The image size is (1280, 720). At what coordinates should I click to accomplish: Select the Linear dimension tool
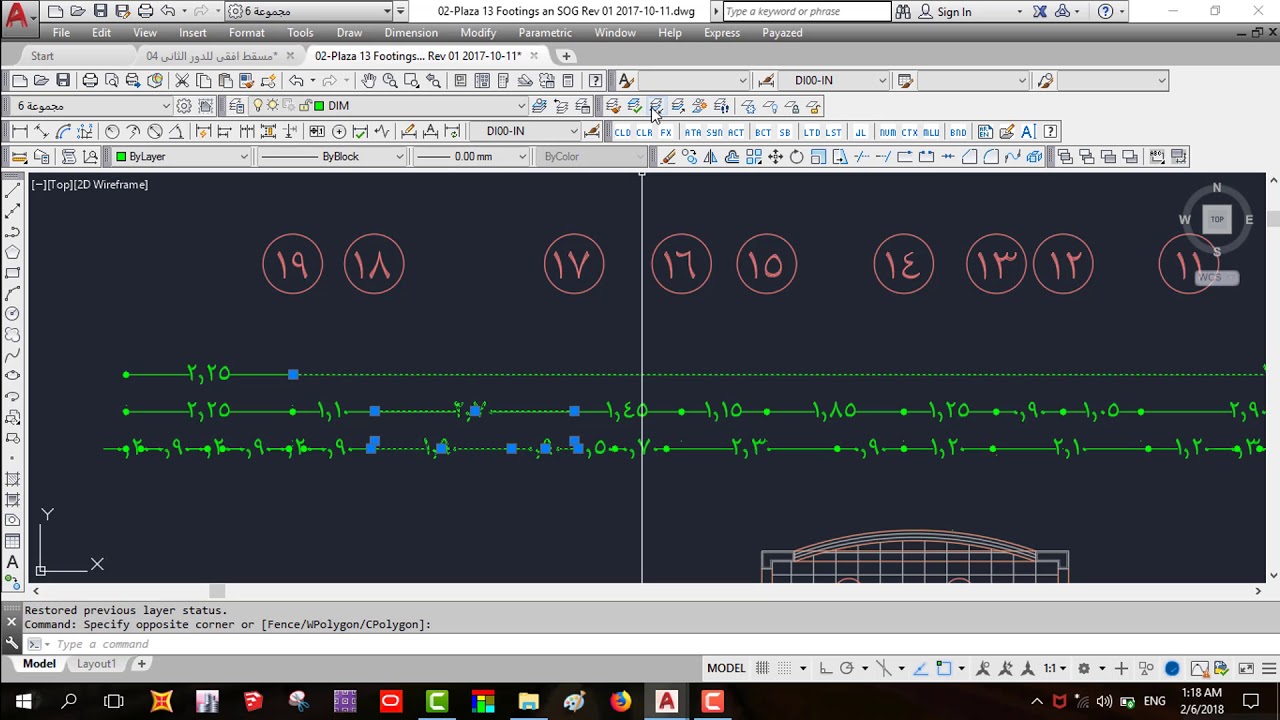pyautogui.click(x=20, y=131)
